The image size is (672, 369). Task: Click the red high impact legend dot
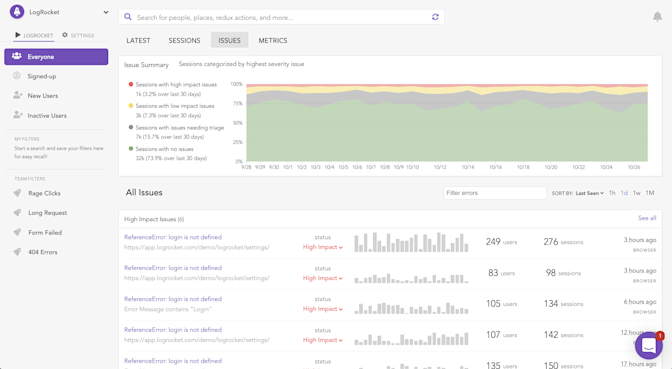coord(131,84)
